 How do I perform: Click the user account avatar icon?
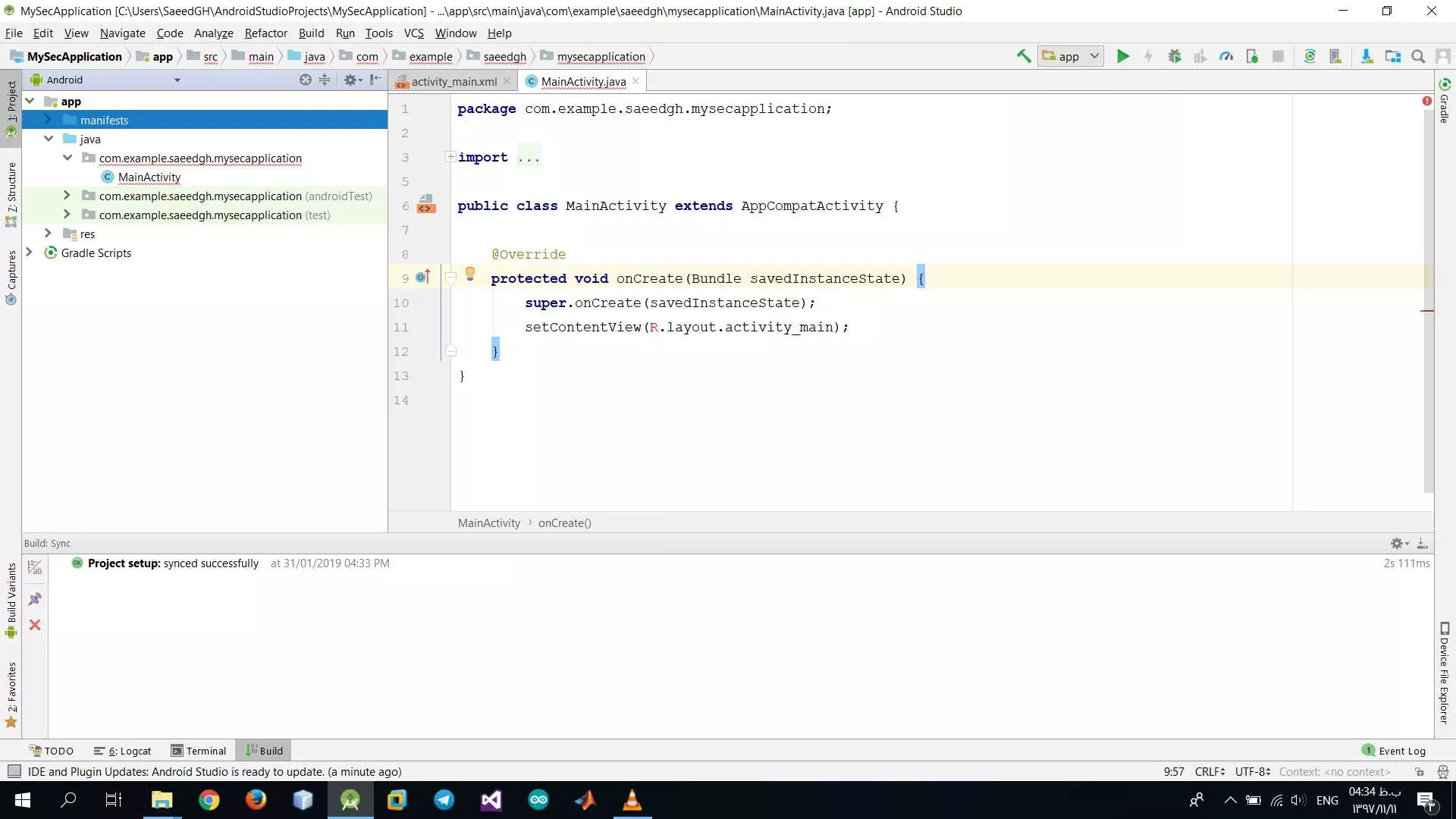tap(1443, 56)
